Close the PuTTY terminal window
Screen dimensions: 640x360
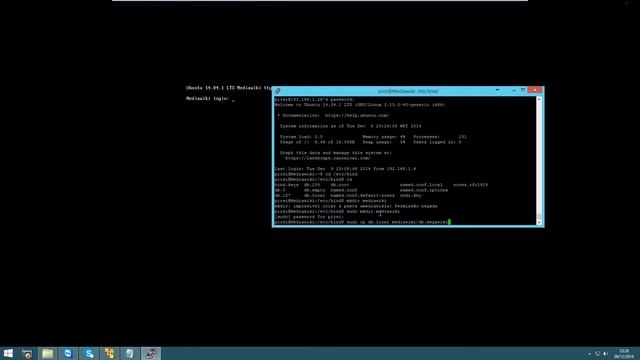535,90
